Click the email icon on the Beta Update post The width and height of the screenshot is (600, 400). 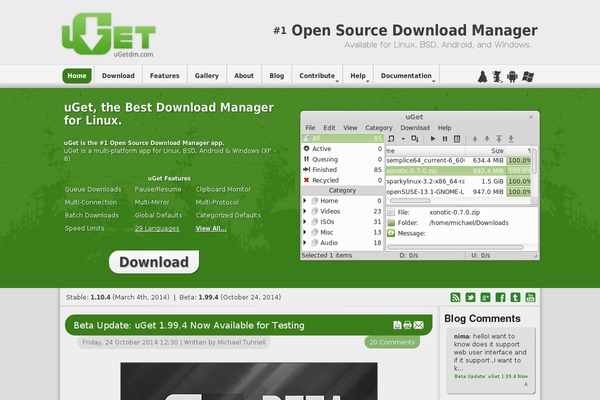(x=419, y=325)
